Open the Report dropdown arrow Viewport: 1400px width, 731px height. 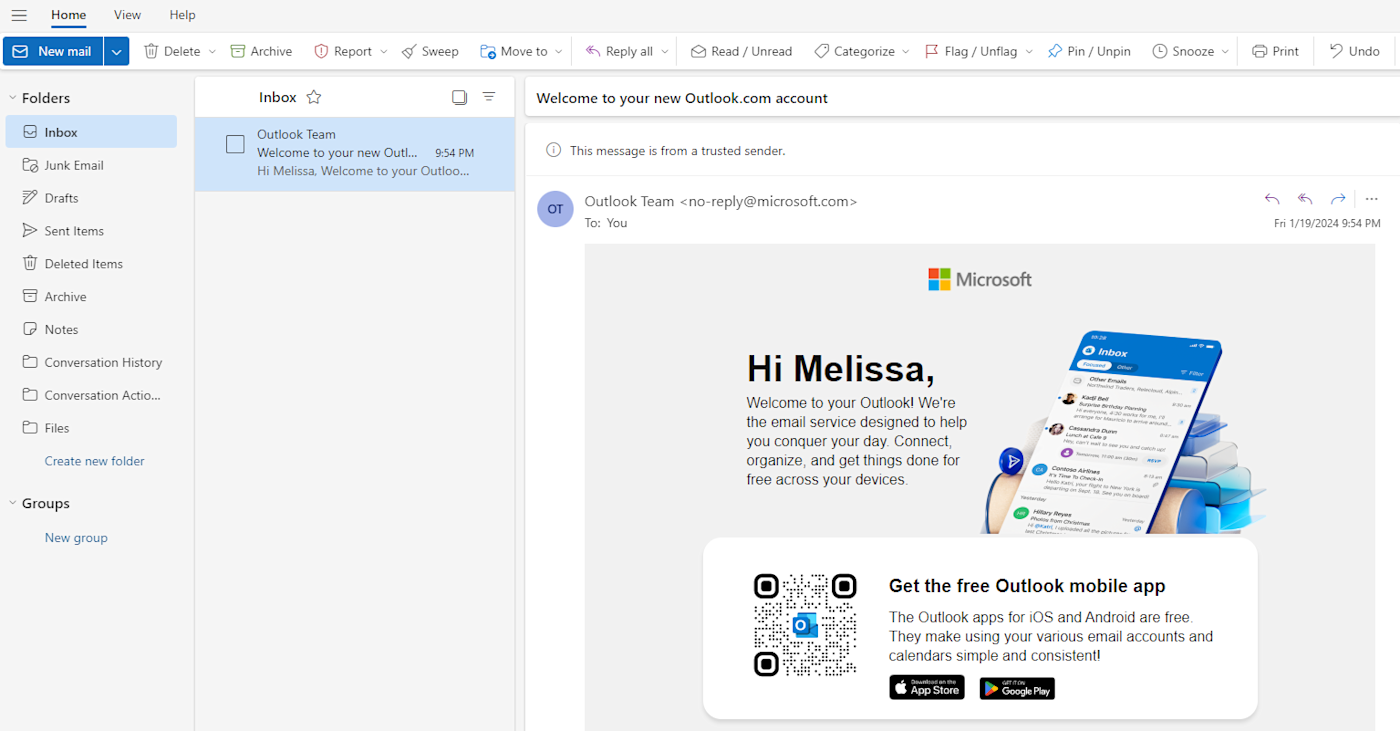tap(384, 51)
